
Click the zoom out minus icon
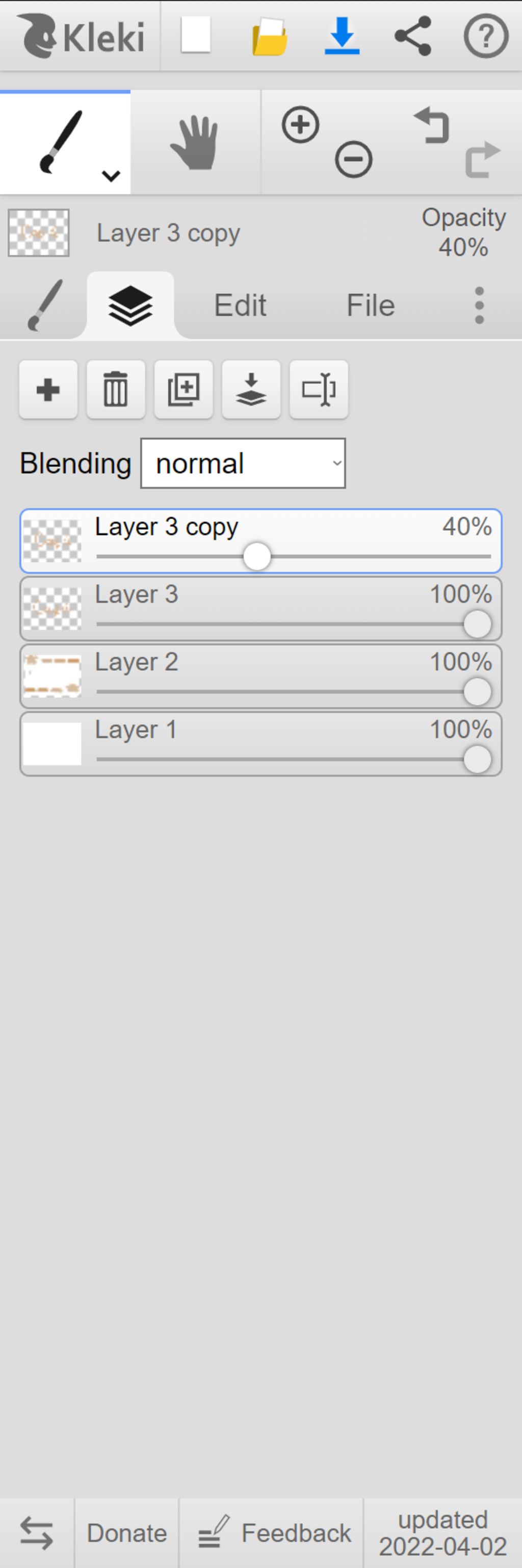point(353,159)
